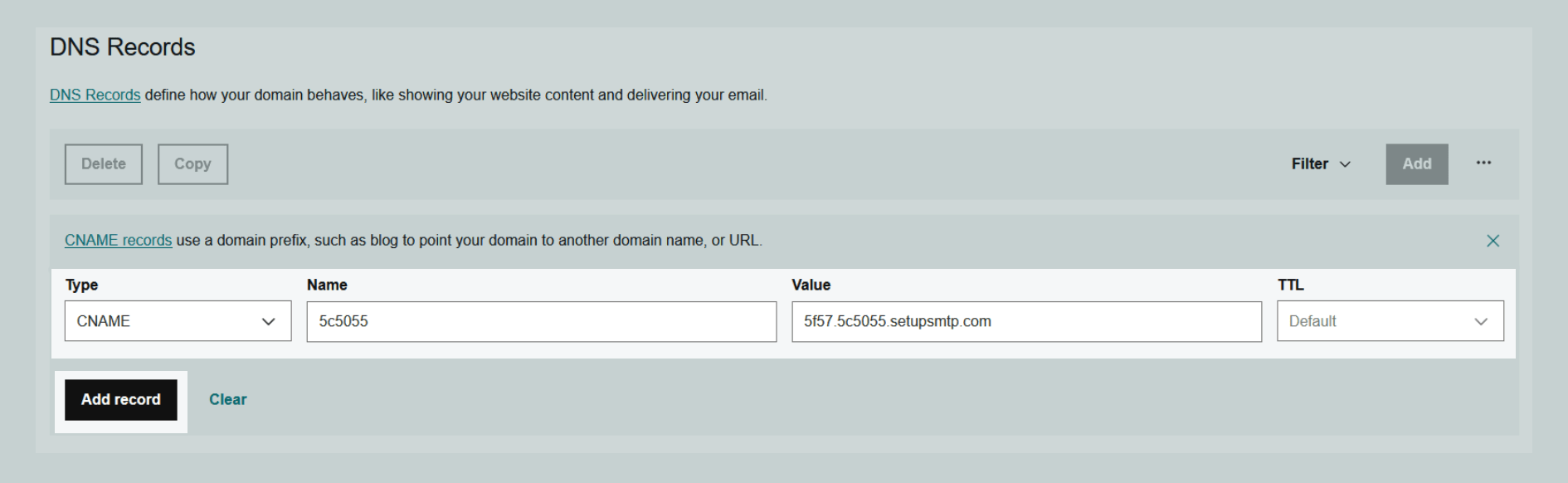
Task: Click the Name field label
Action: coord(327,285)
